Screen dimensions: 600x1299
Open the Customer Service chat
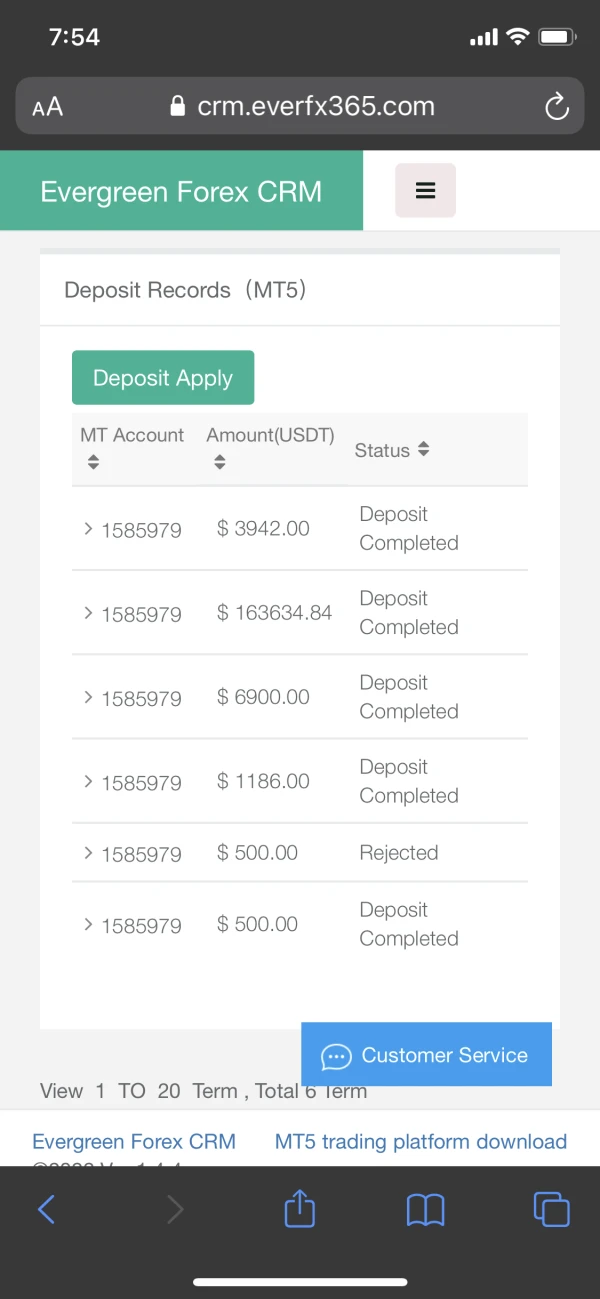click(426, 1055)
